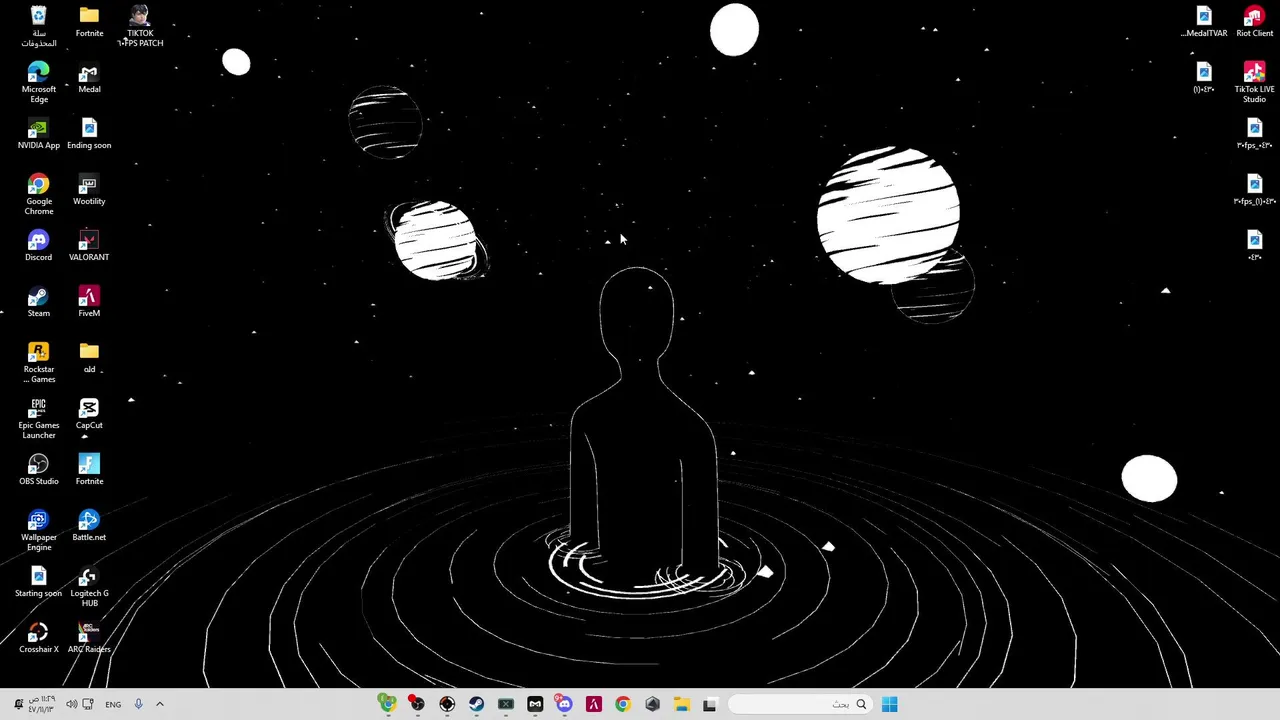Open the Rockstar Games launcher icon
This screenshot has width=1280, height=720.
point(38,362)
